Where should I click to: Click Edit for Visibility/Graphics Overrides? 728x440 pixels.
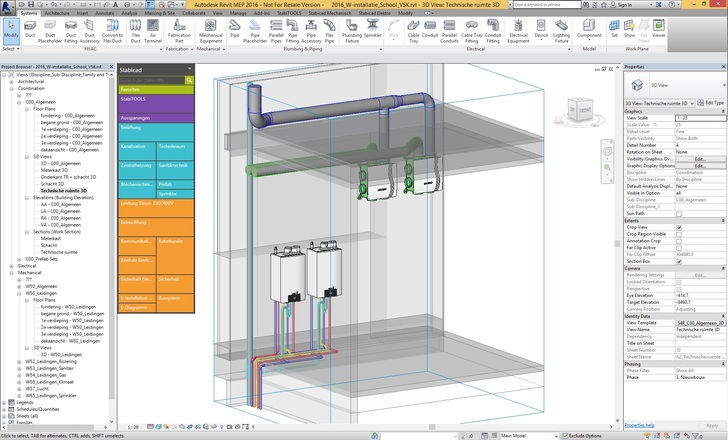pos(699,159)
